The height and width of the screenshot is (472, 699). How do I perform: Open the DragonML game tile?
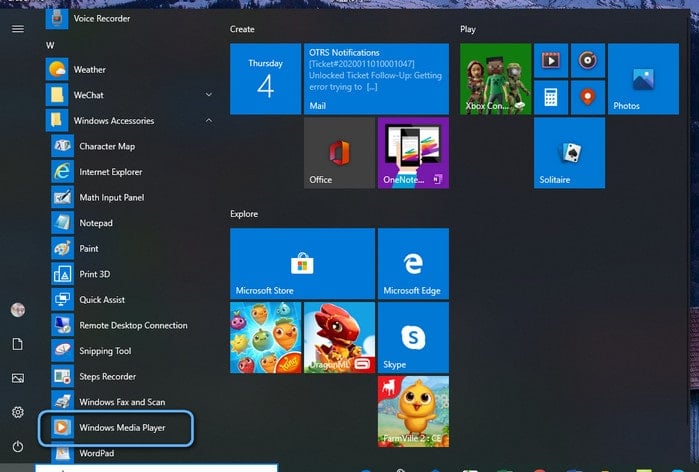[339, 337]
